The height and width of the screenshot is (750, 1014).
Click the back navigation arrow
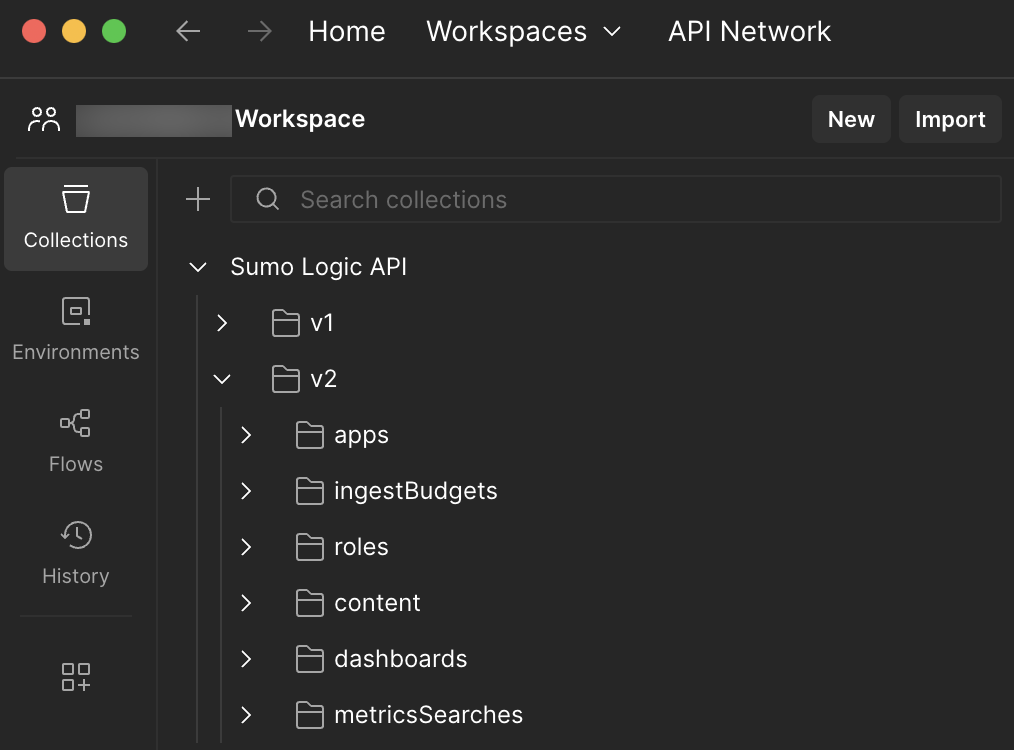point(188,31)
